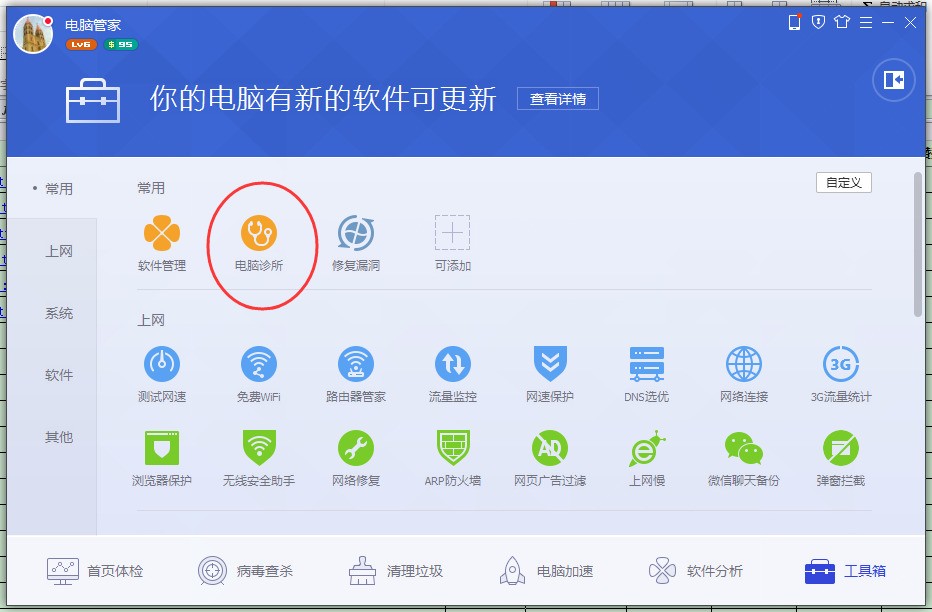Switch to 病毒查杀 bottom tab
The height and width of the screenshot is (612, 932).
pos(245,571)
